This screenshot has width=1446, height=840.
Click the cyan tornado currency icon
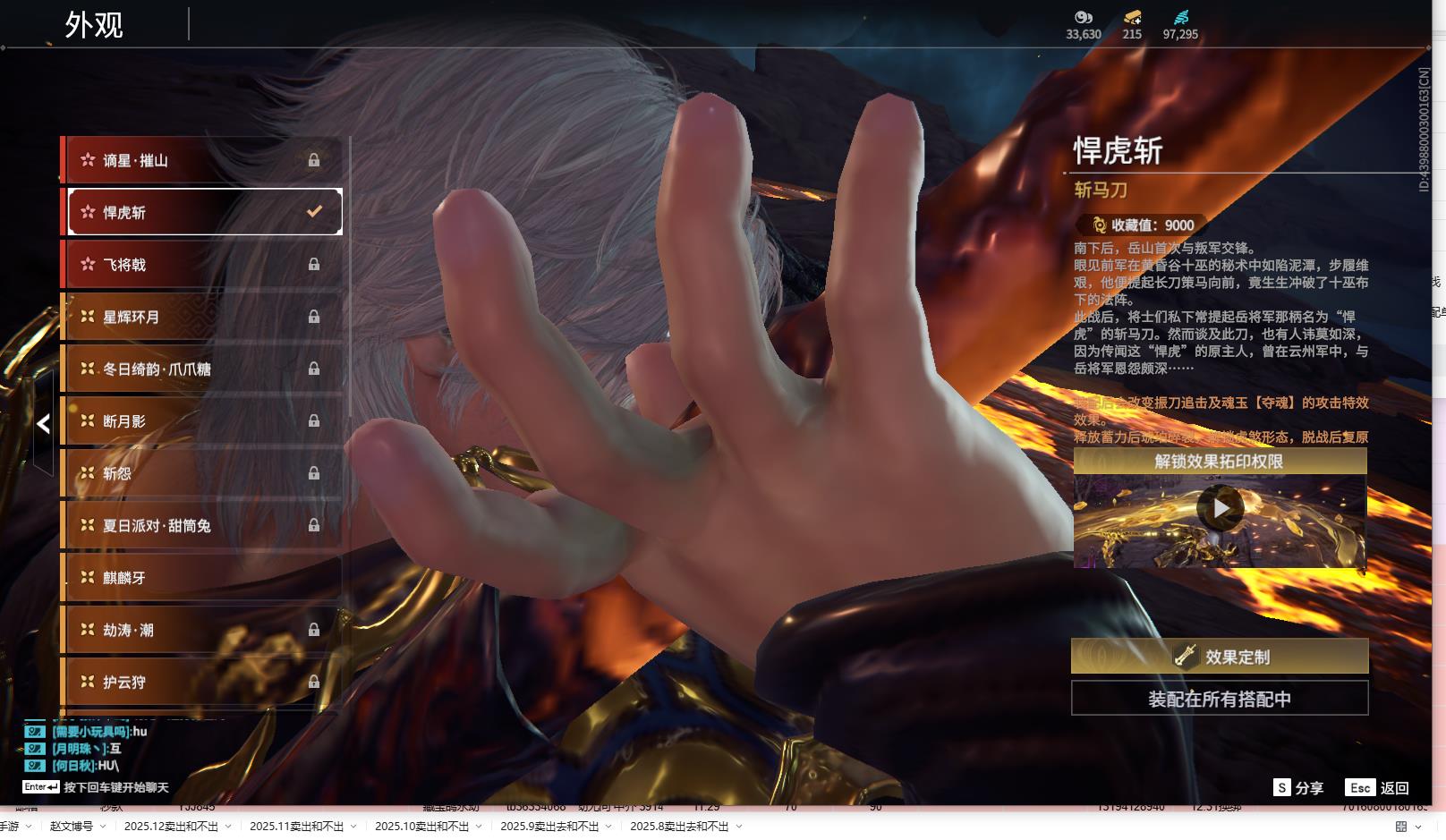[1180, 17]
